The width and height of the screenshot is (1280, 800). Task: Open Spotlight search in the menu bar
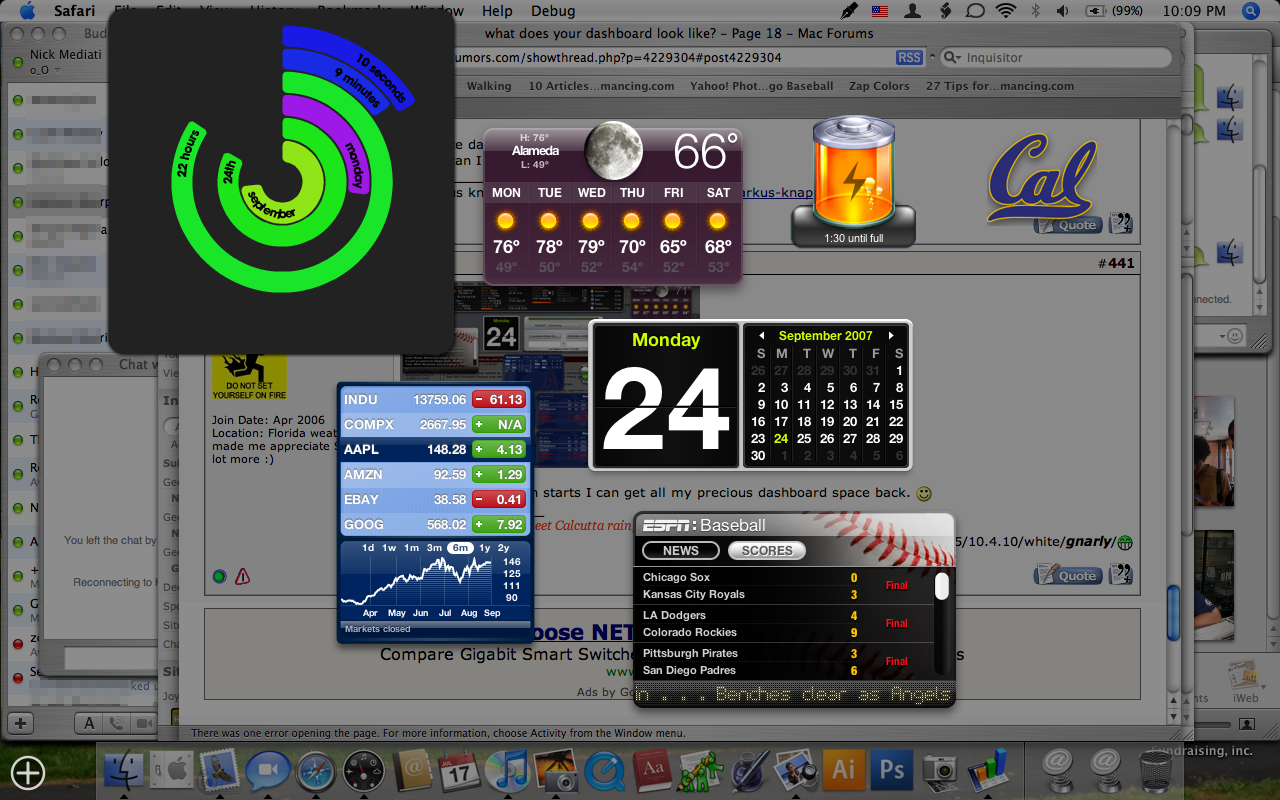point(1250,11)
